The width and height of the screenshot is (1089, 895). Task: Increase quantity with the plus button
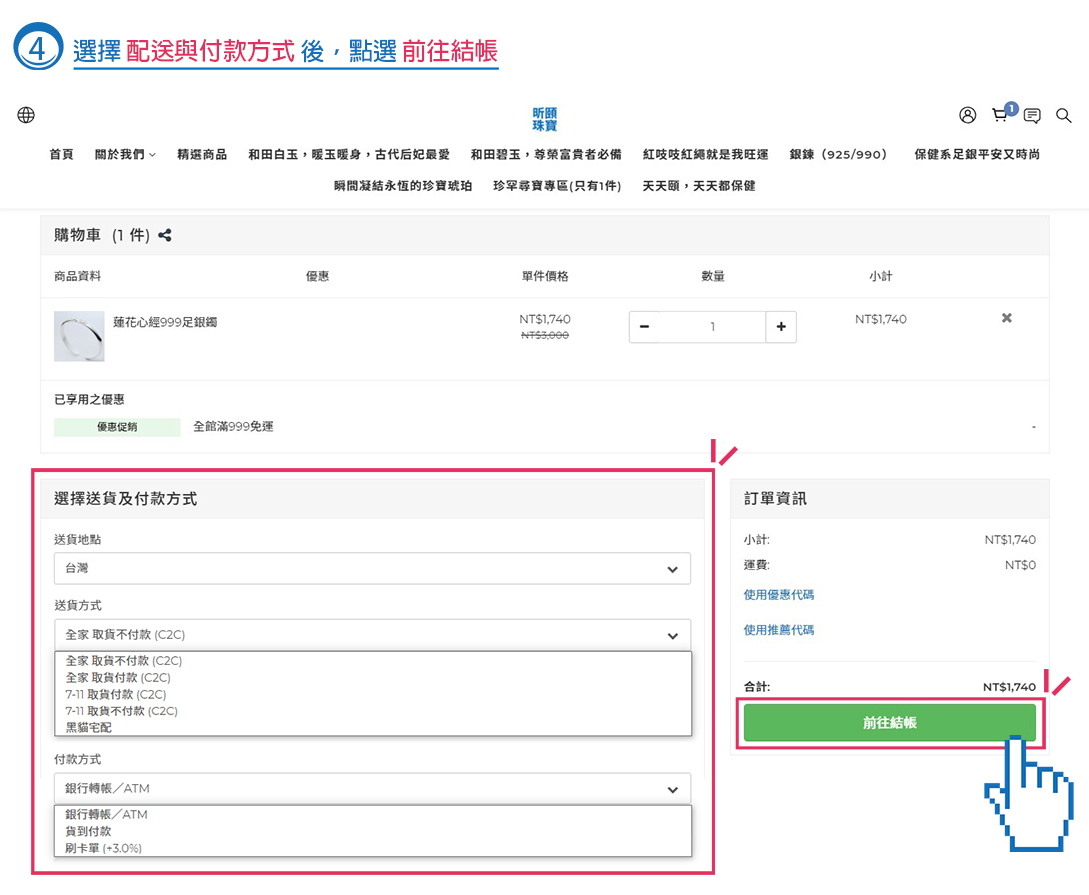(x=781, y=327)
